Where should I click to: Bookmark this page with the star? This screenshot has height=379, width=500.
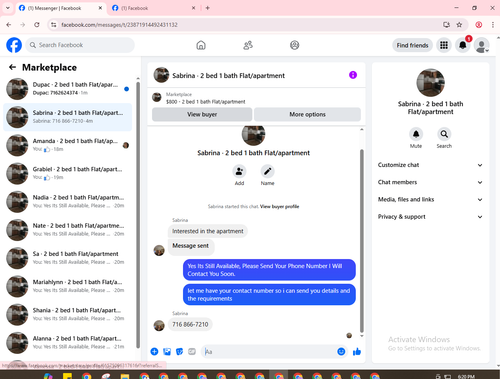point(459,25)
